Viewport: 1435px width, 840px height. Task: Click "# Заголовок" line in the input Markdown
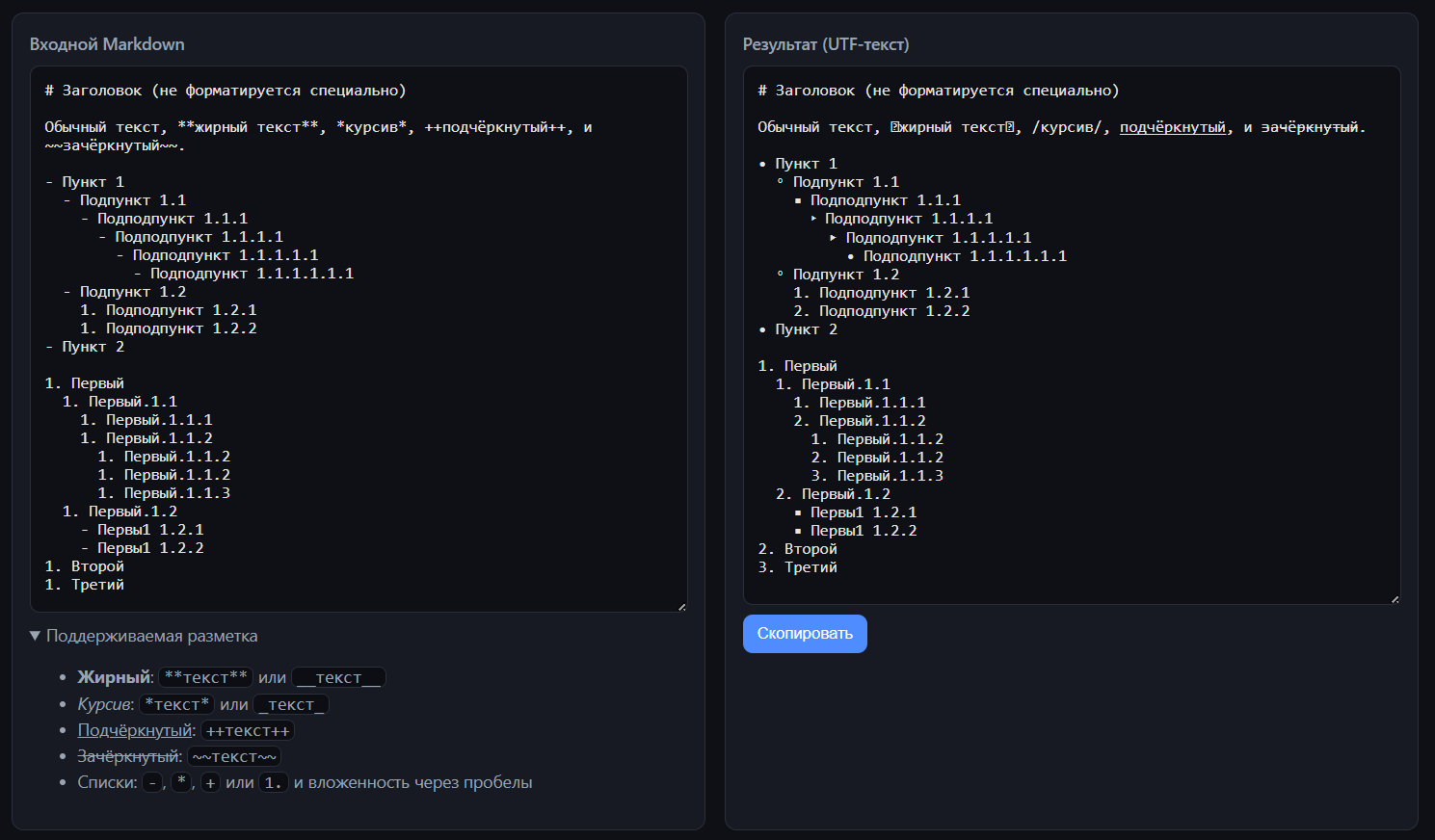(226, 91)
